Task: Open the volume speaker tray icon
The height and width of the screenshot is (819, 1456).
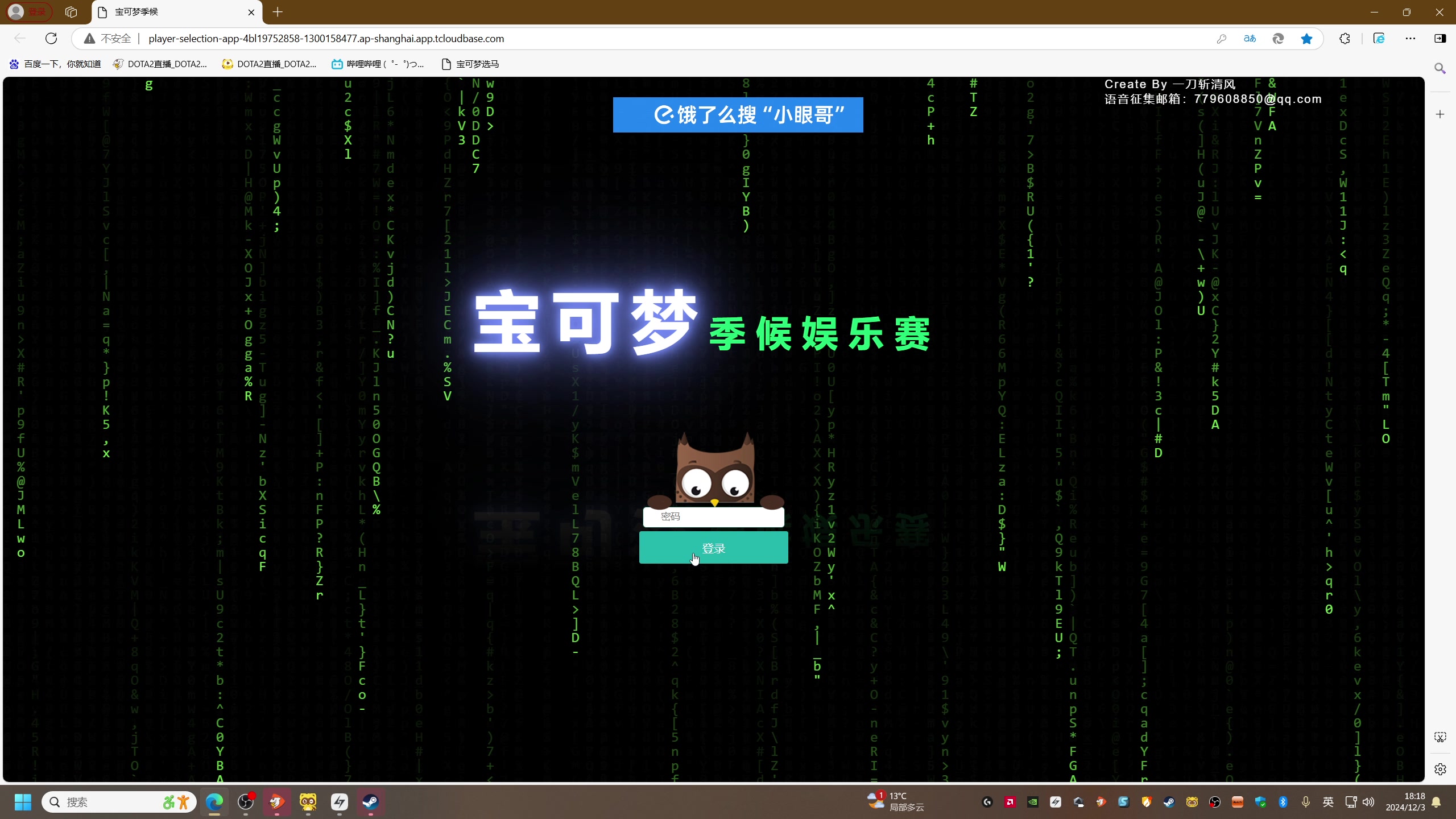Action: pyautogui.click(x=1368, y=802)
